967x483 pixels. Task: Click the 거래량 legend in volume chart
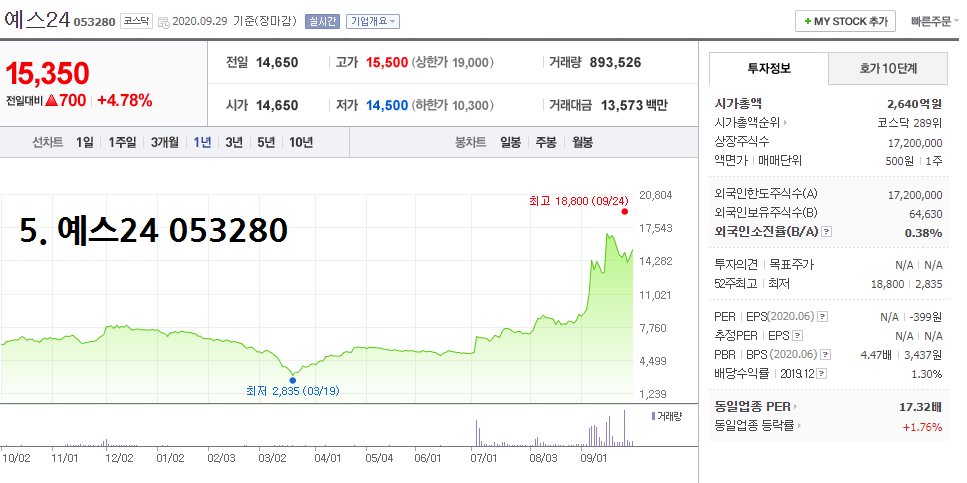tap(667, 416)
